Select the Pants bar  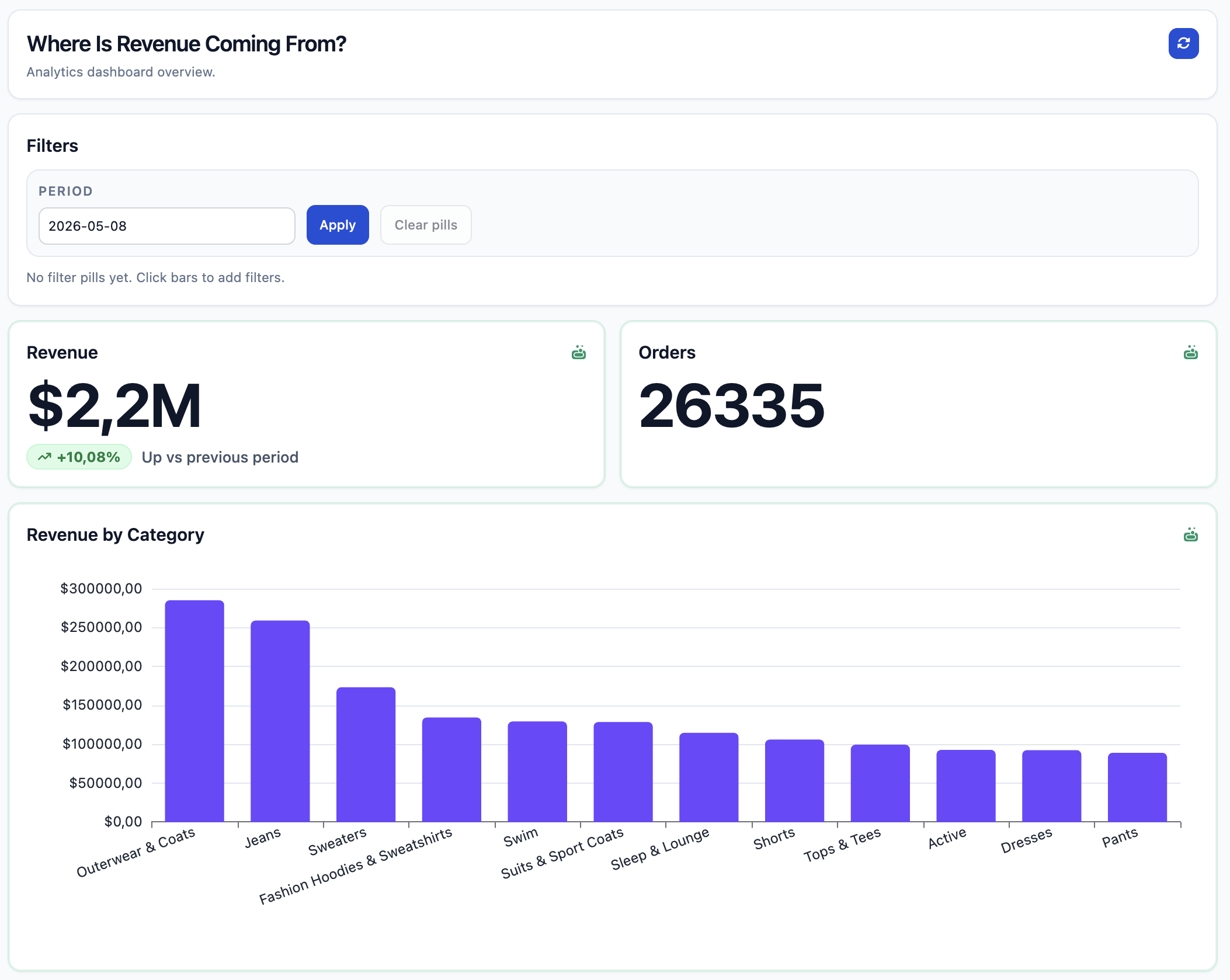click(1137, 787)
